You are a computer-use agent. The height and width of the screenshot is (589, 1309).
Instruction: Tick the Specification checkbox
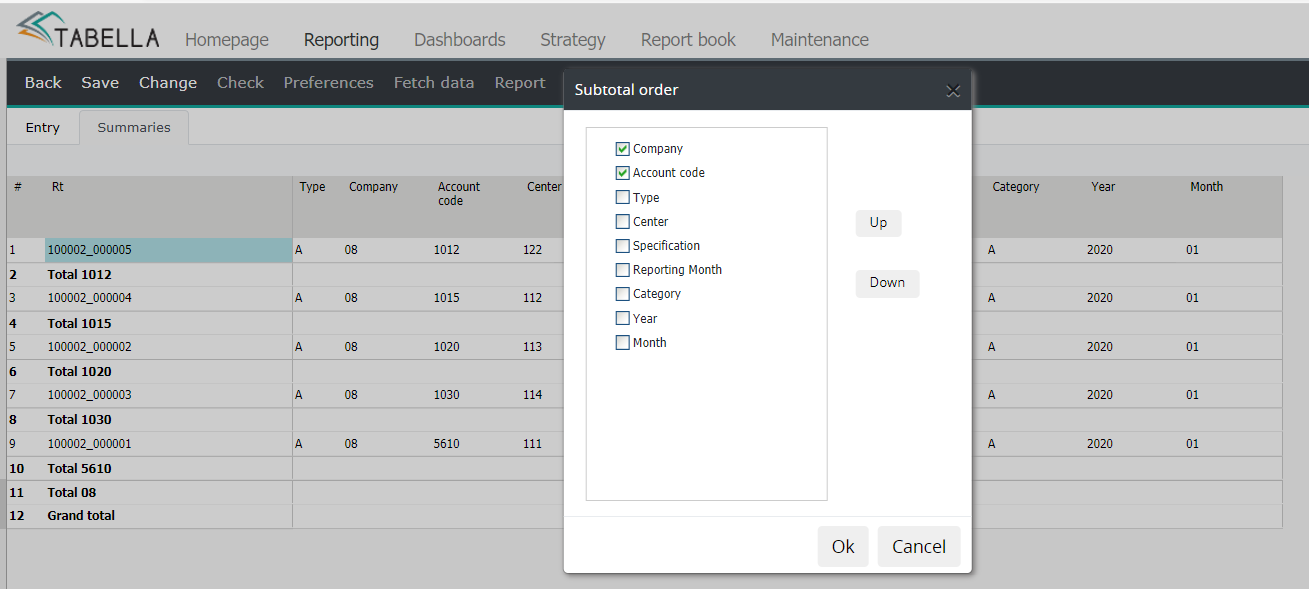(x=623, y=245)
